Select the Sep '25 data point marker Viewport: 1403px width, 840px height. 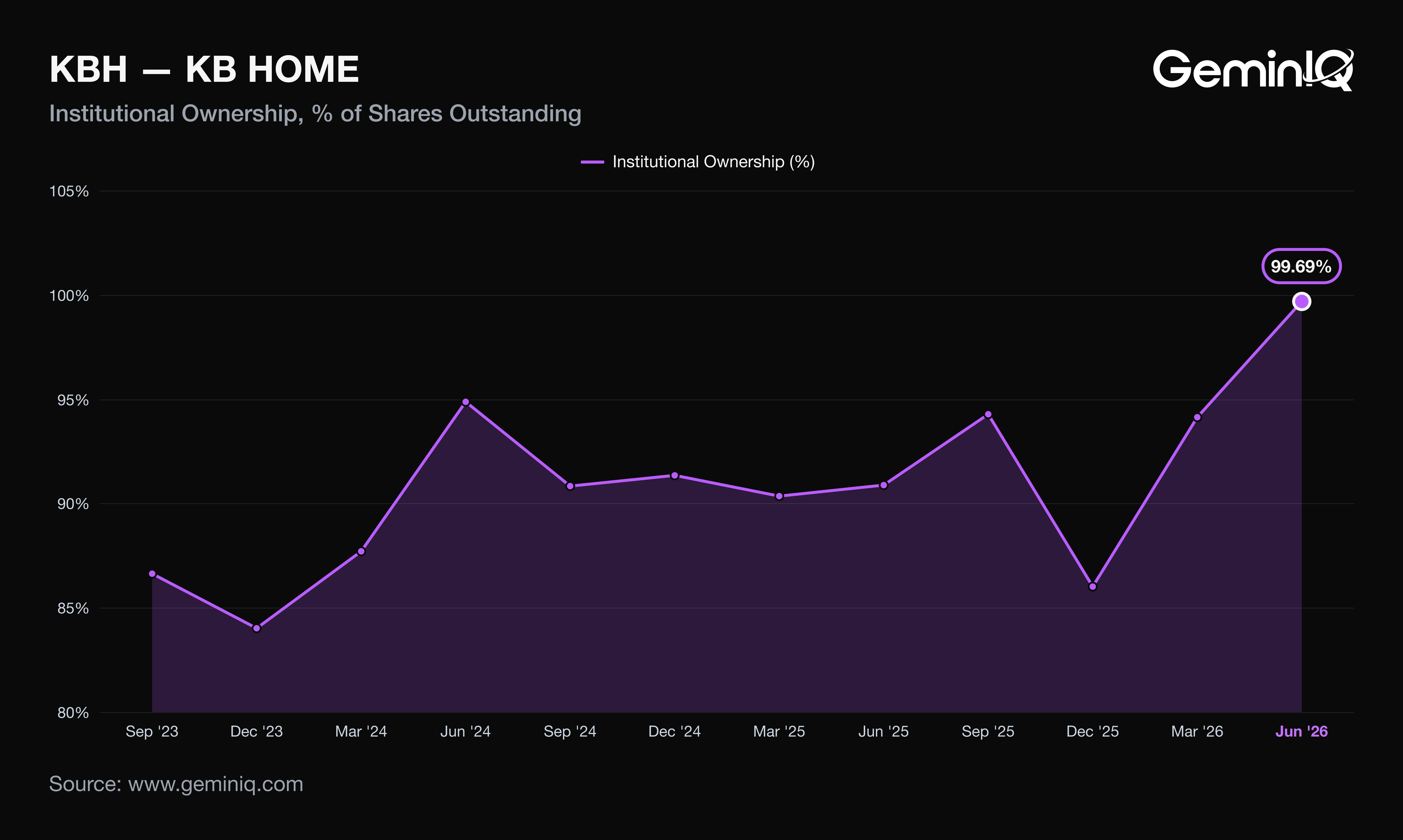pyautogui.click(x=988, y=414)
